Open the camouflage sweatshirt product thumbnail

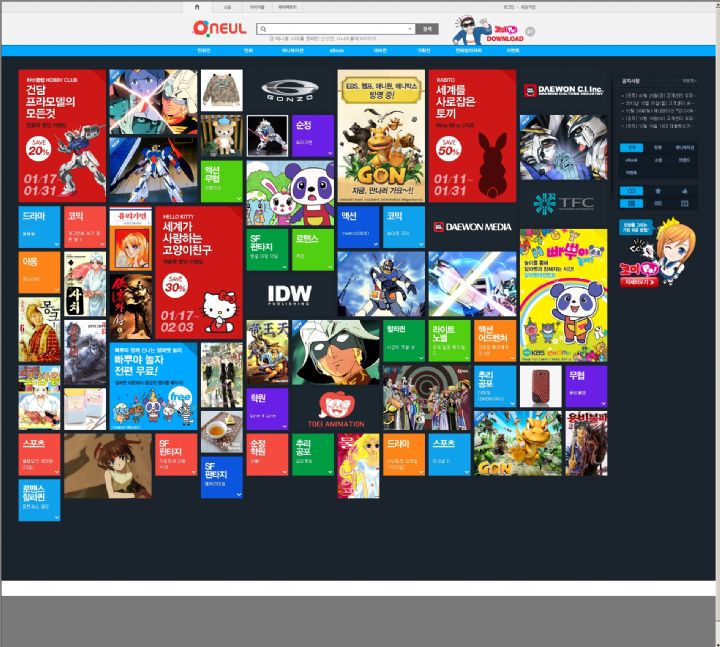tap(222, 90)
